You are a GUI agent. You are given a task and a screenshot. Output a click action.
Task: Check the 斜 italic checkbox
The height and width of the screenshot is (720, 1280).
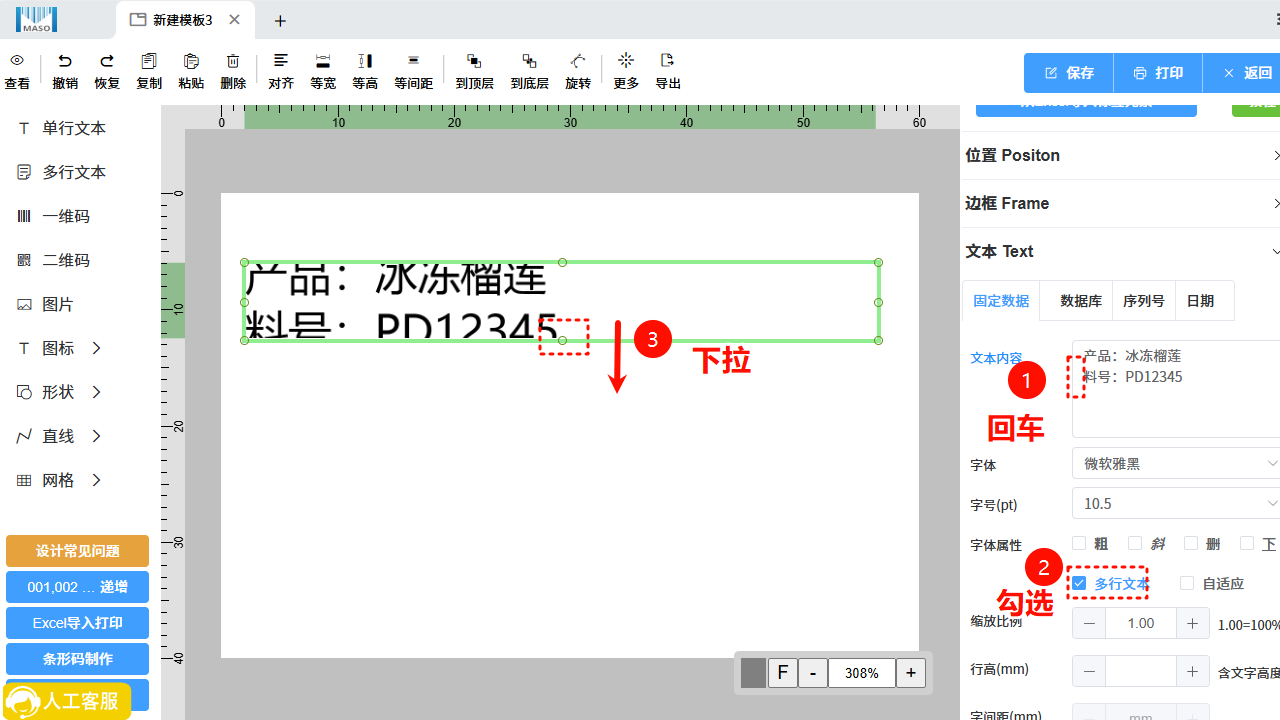(1135, 544)
